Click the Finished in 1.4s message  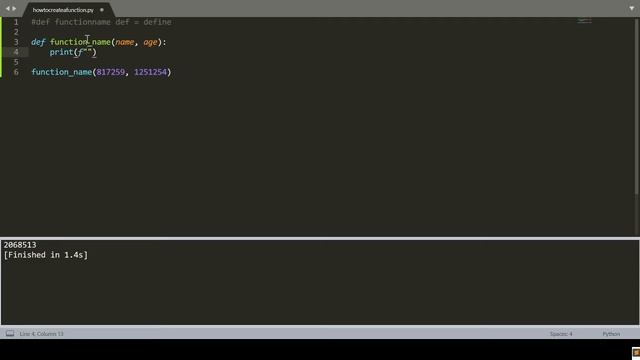46,255
